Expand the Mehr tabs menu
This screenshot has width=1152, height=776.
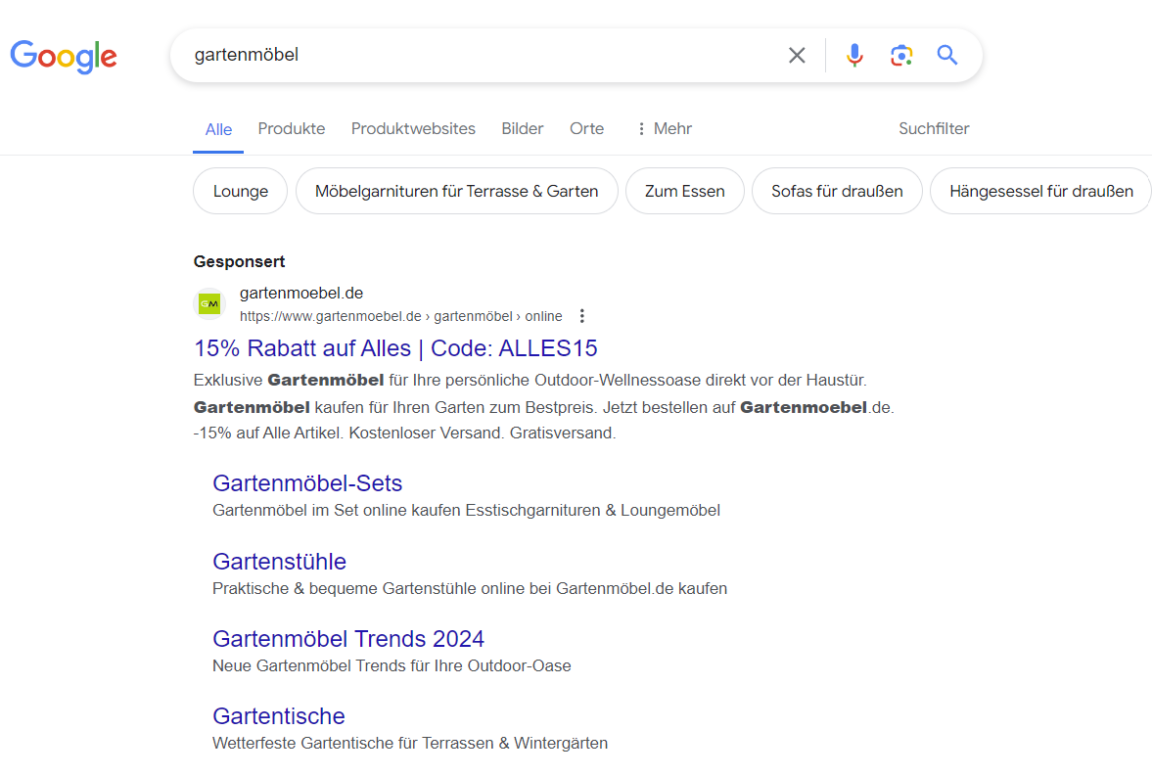663,129
